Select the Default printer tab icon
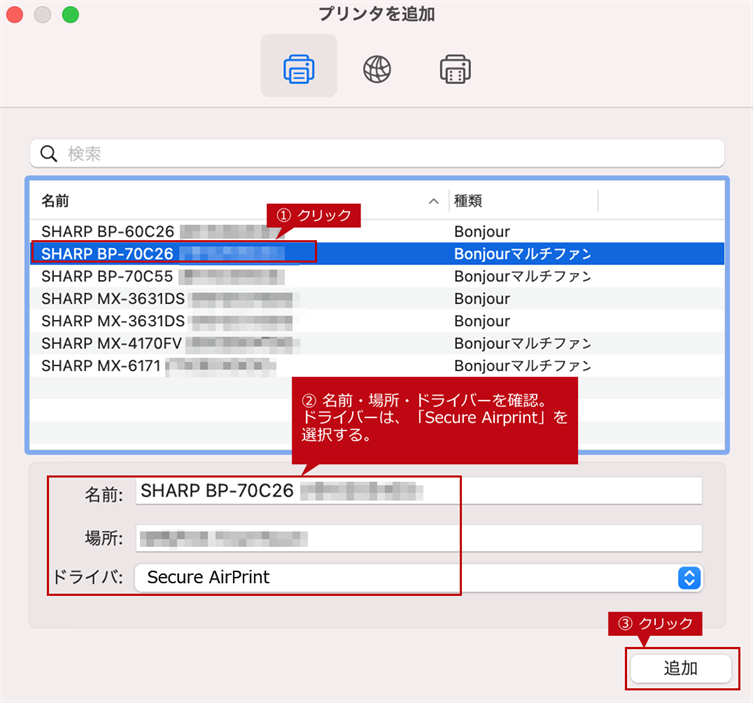 click(x=298, y=68)
